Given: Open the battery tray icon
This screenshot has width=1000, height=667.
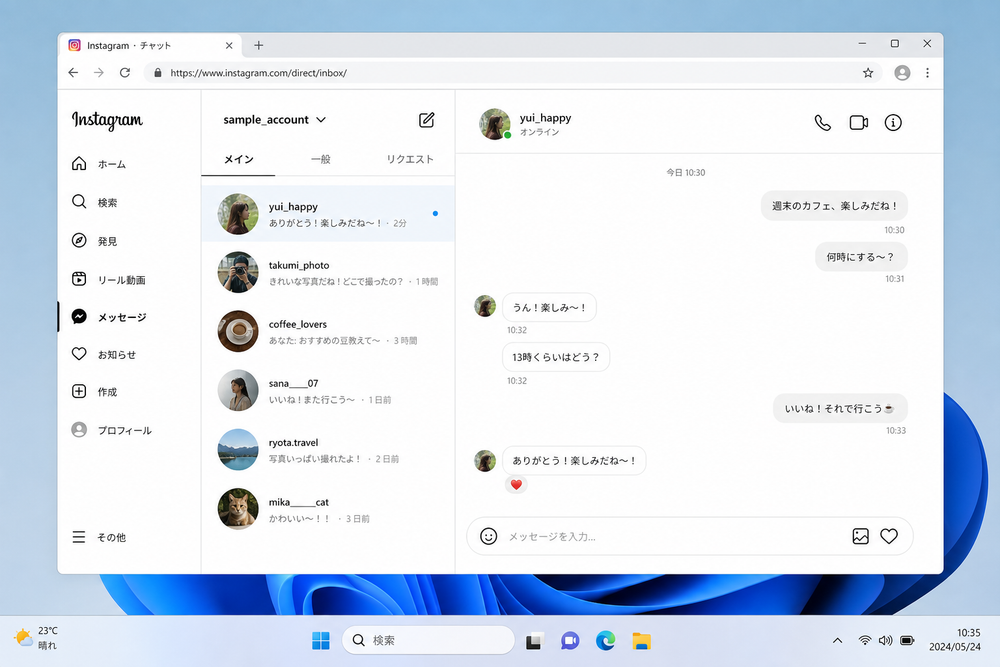Looking at the screenshot, I should (x=907, y=640).
